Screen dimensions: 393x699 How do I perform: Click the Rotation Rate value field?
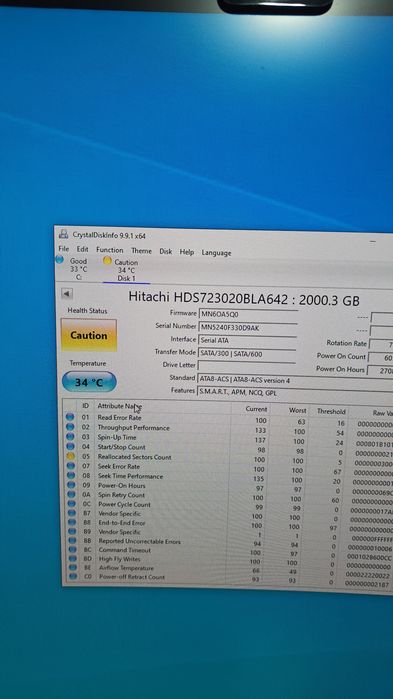point(381,345)
